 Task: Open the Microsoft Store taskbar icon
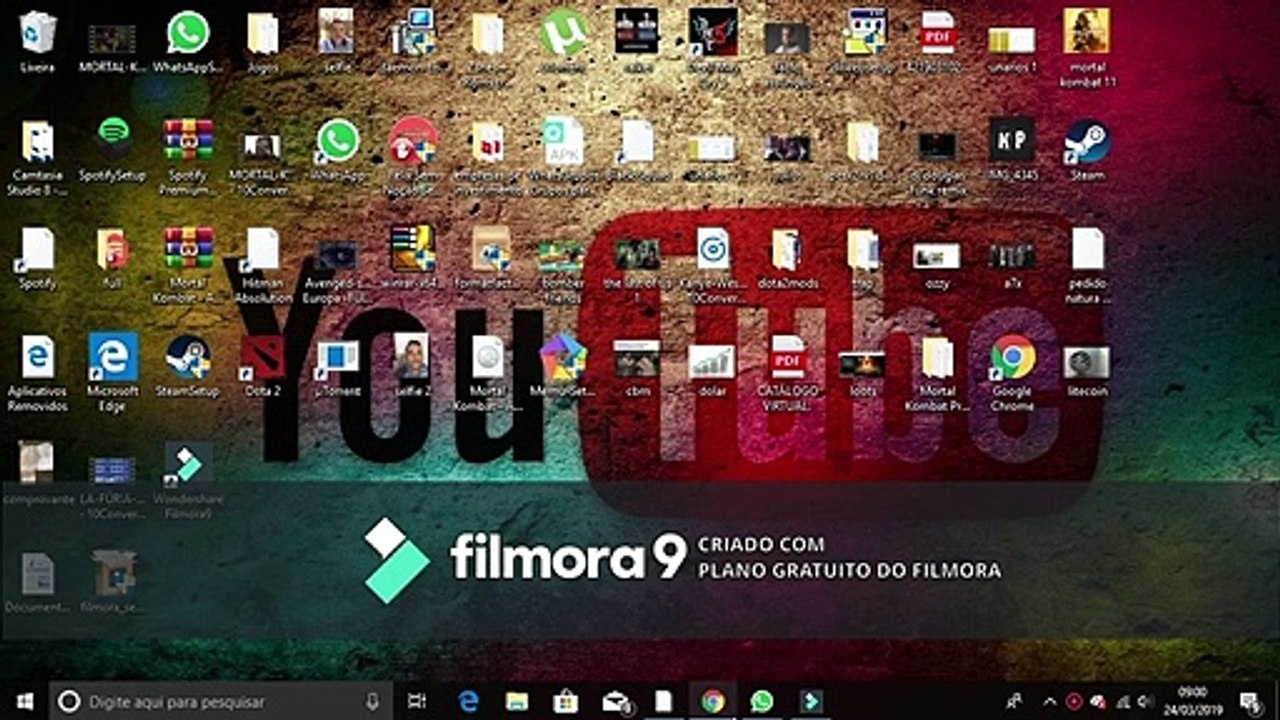[x=566, y=701]
